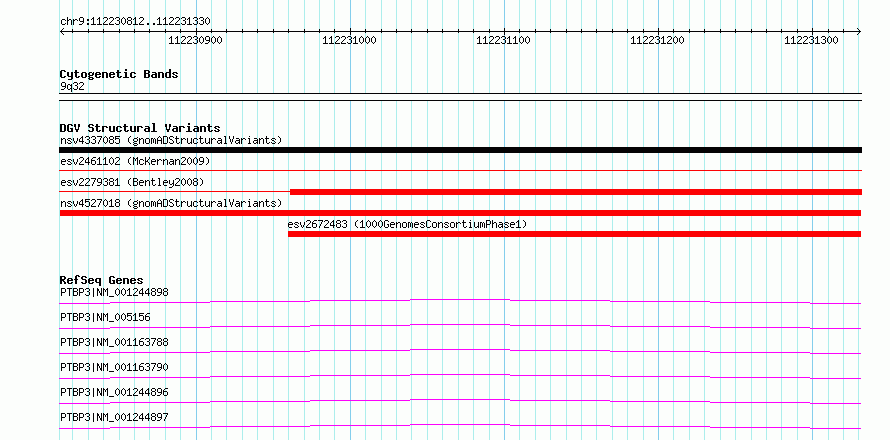
Task: Click ruler tick label 112231000
Action: [349, 40]
